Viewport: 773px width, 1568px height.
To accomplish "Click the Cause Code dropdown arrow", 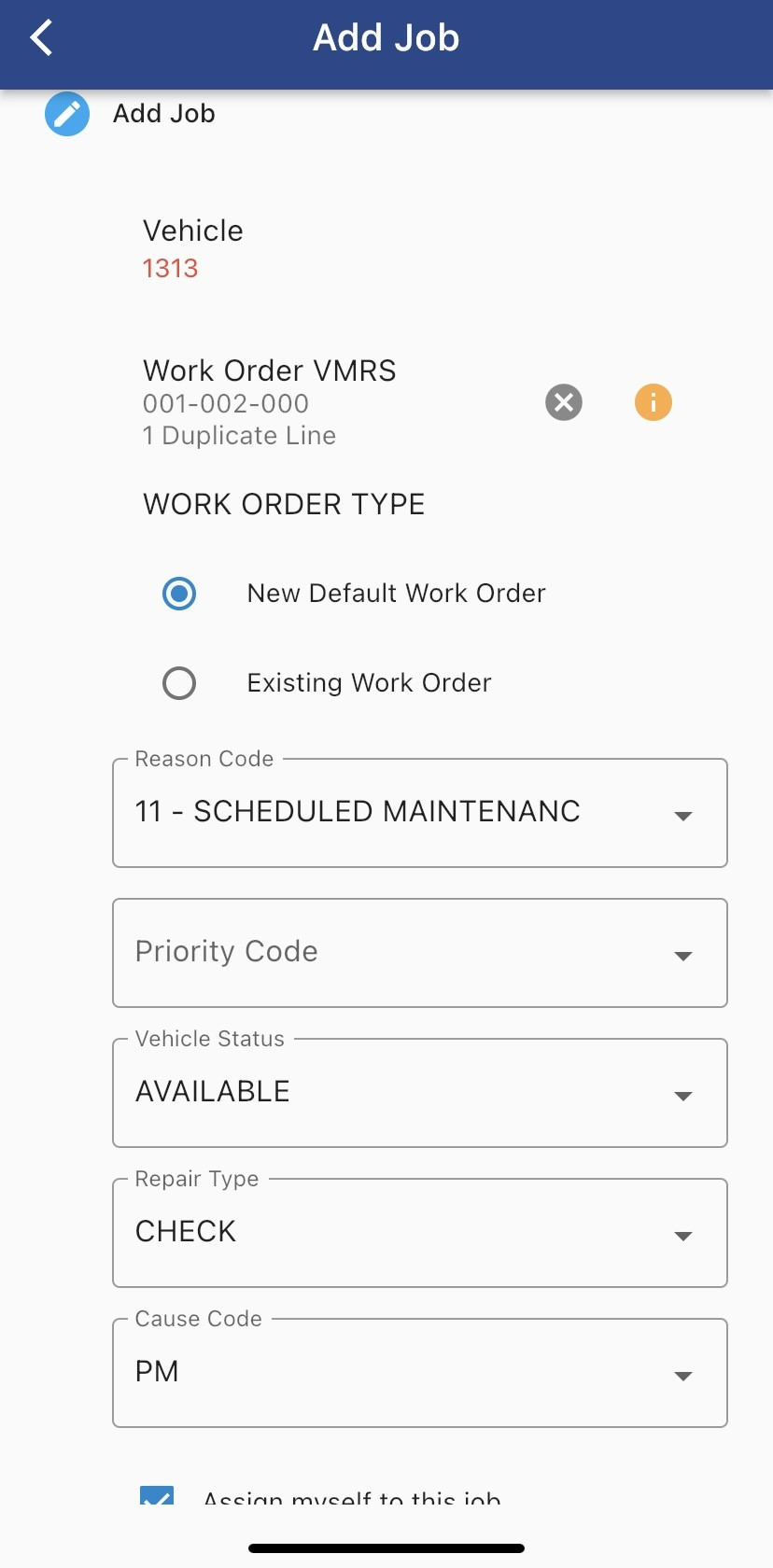I will pyautogui.click(x=683, y=1376).
